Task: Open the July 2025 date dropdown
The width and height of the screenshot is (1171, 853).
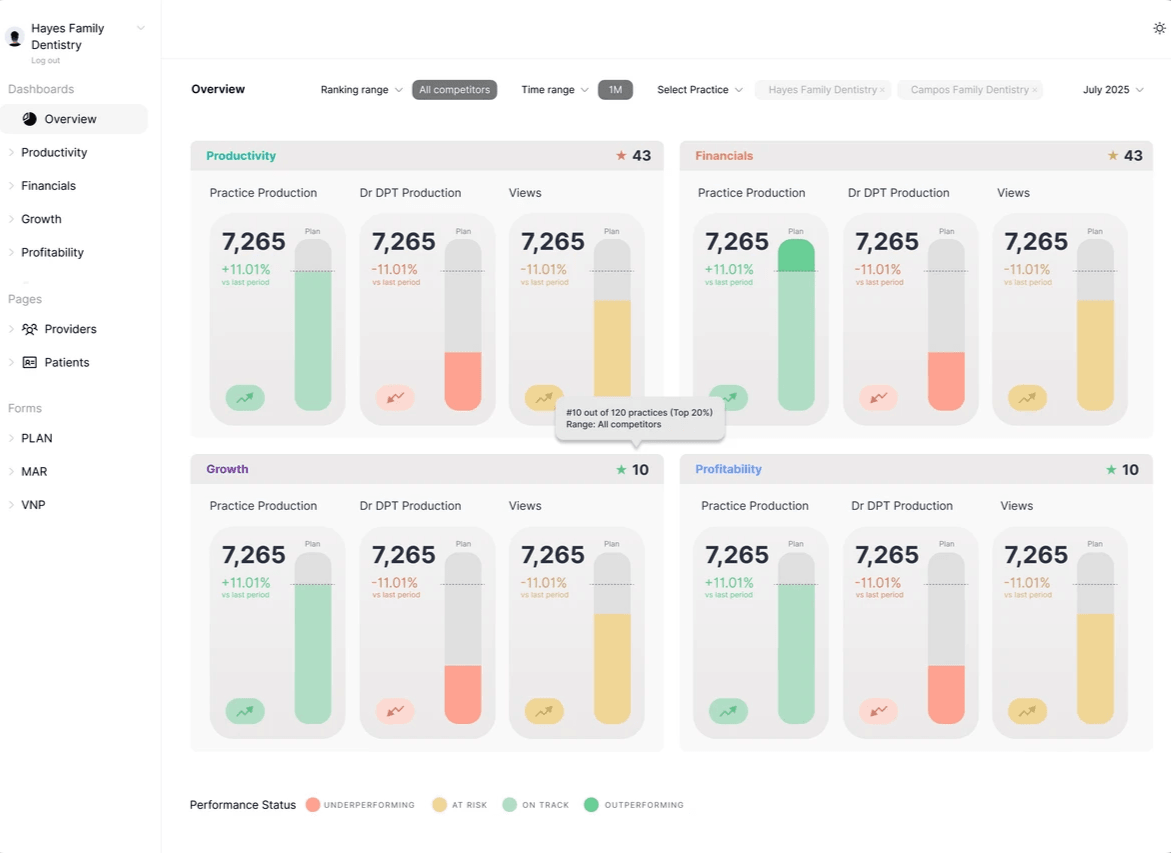Action: pos(1113,90)
